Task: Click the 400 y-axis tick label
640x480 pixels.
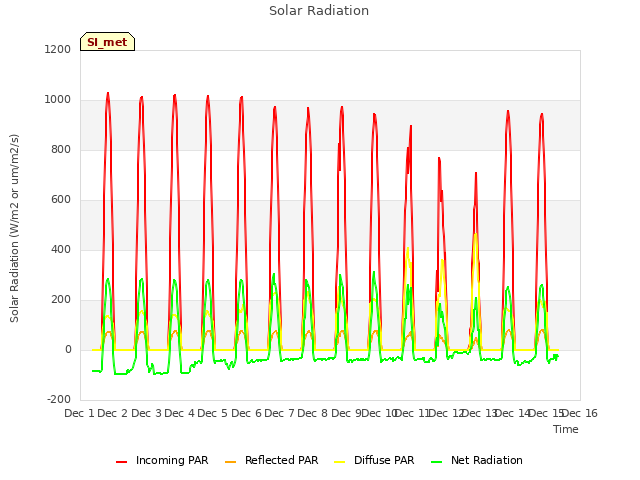Action: (x=61, y=249)
